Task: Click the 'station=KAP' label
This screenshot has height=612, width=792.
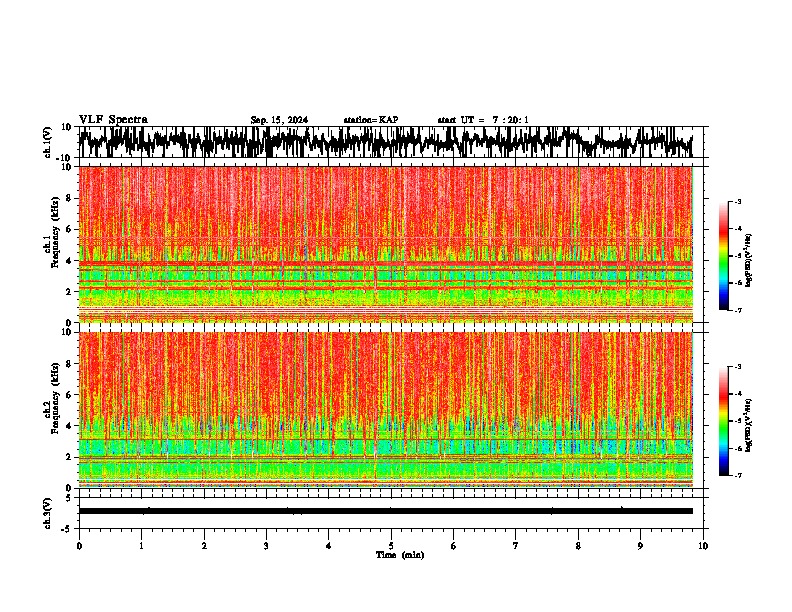Action: (x=371, y=120)
